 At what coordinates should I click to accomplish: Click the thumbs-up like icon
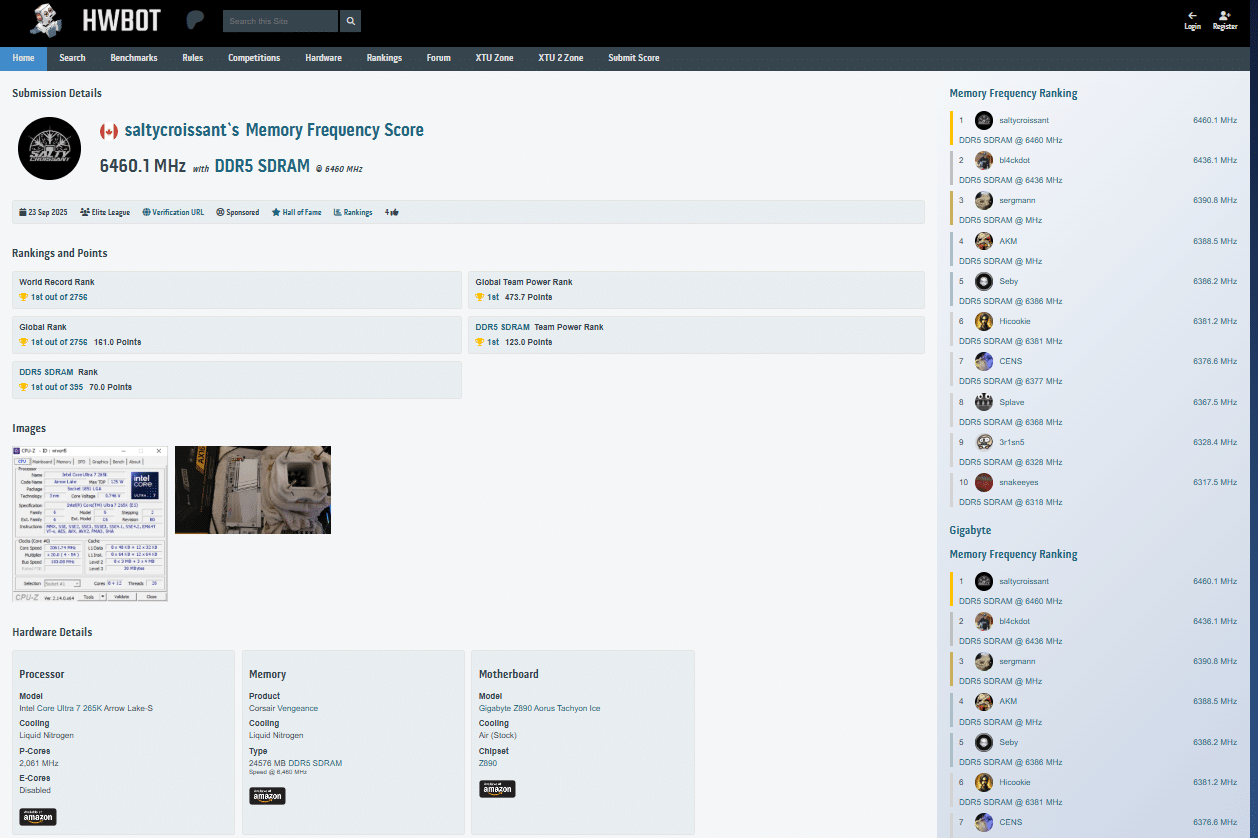point(395,212)
